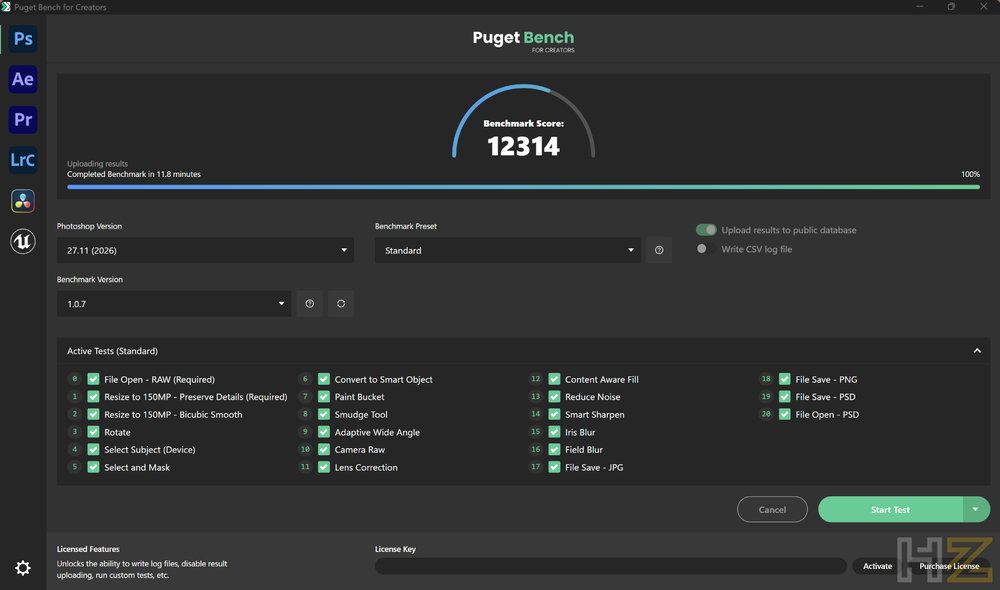
Task: Uncheck Resize to 150MP - Bicubic Smooth test
Action: (93, 415)
